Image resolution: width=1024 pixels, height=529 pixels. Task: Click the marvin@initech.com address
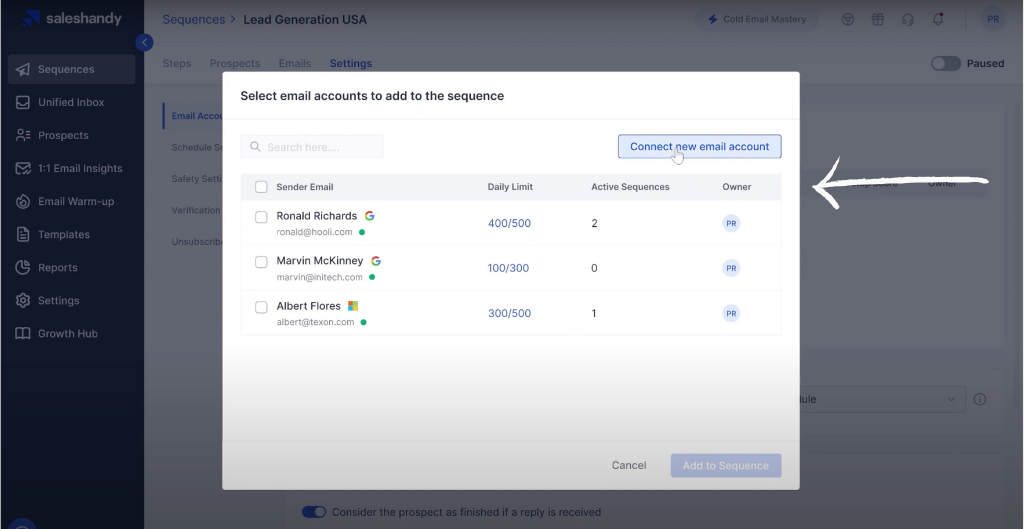pyautogui.click(x=319, y=277)
